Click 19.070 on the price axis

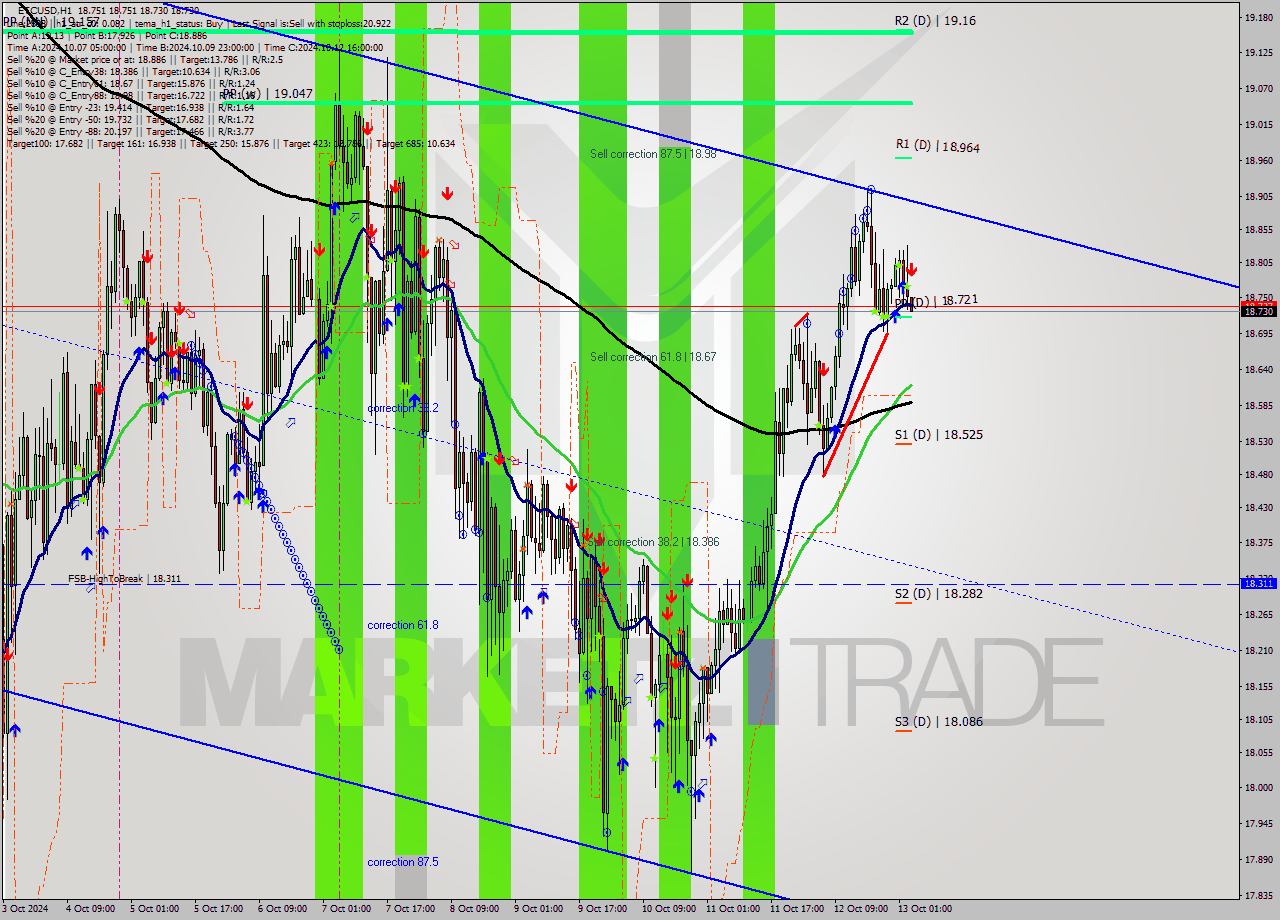(1258, 89)
